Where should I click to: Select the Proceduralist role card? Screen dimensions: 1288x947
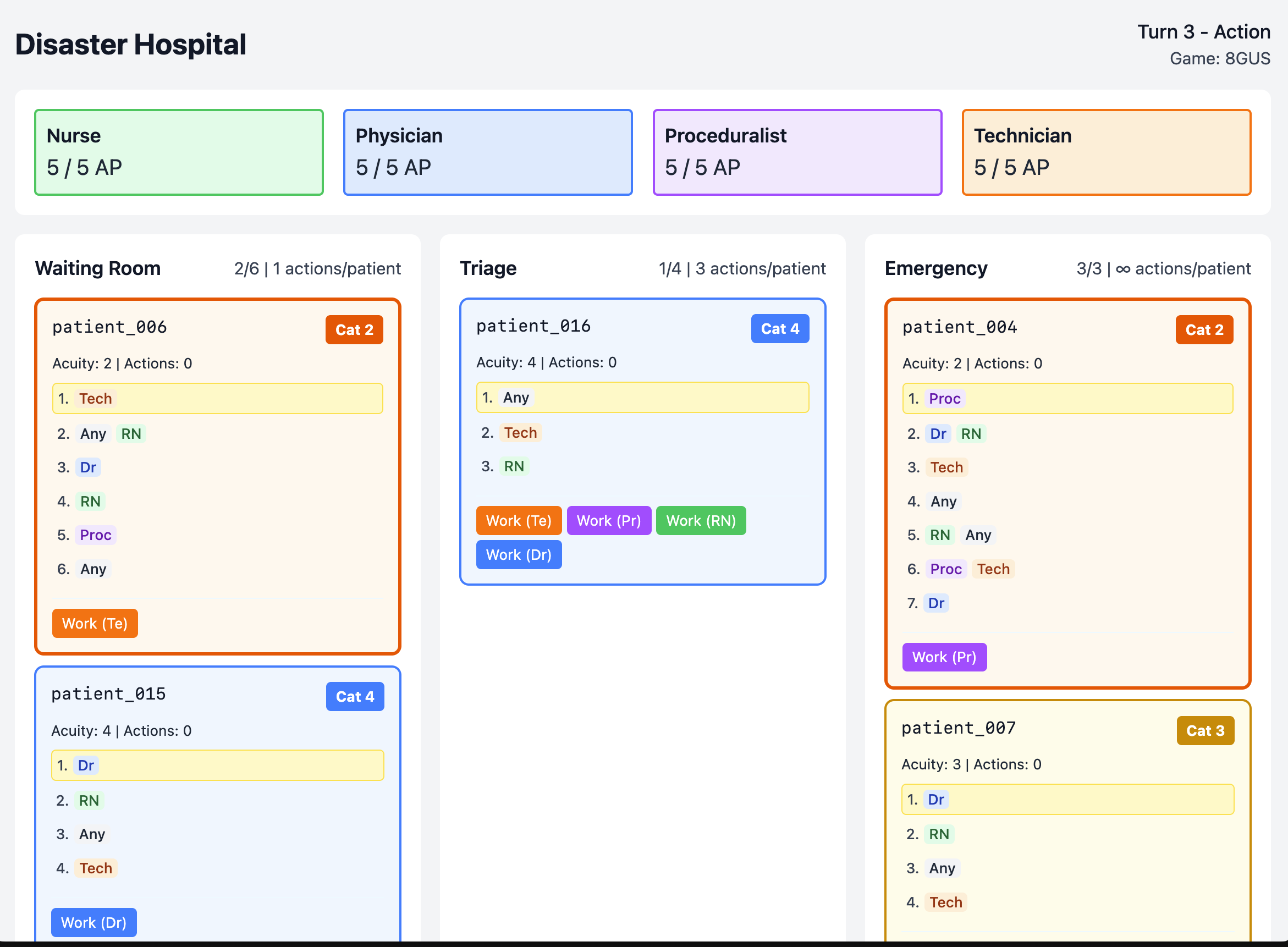tap(797, 152)
